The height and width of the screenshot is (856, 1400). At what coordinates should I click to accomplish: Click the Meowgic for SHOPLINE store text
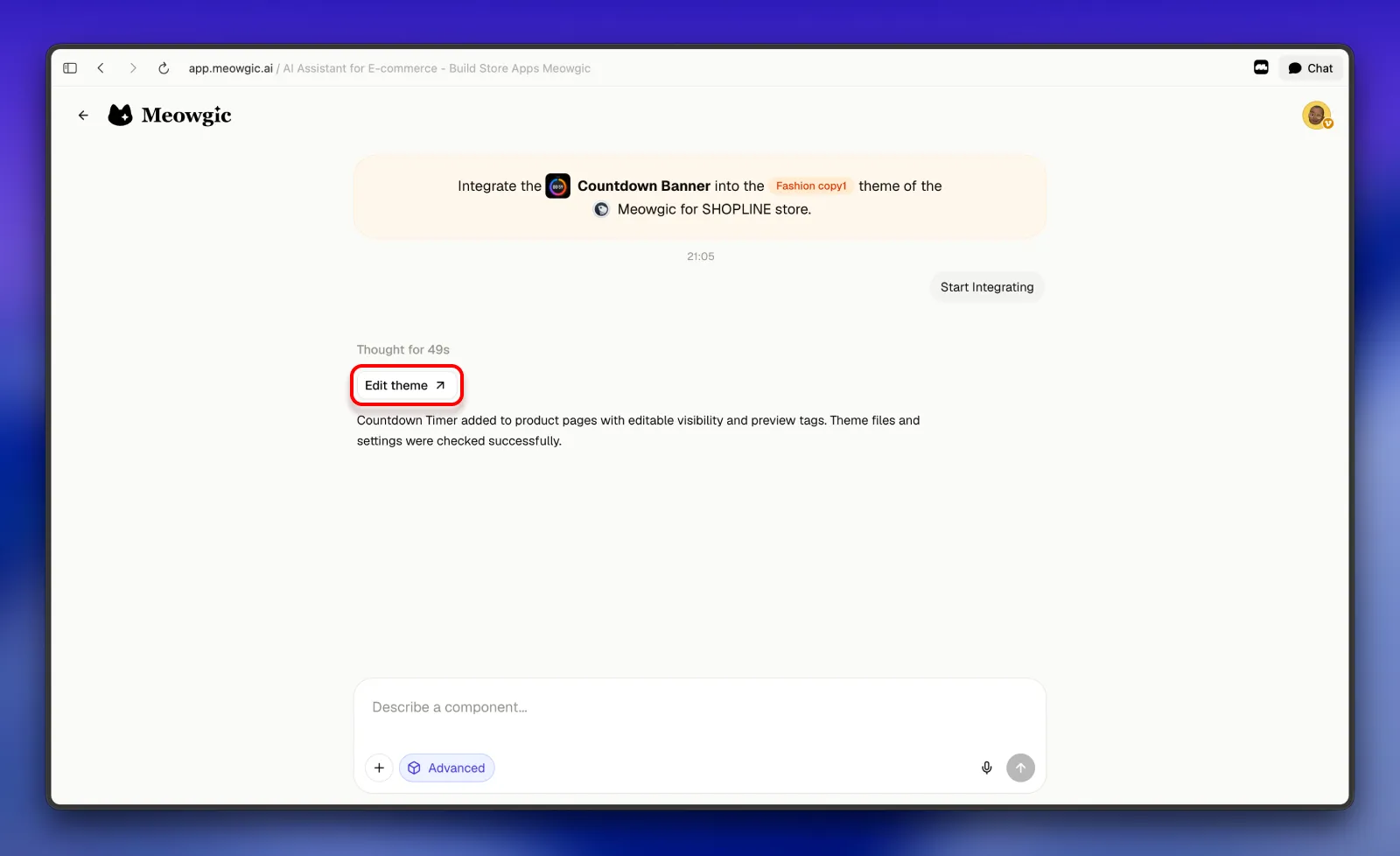pos(714,209)
